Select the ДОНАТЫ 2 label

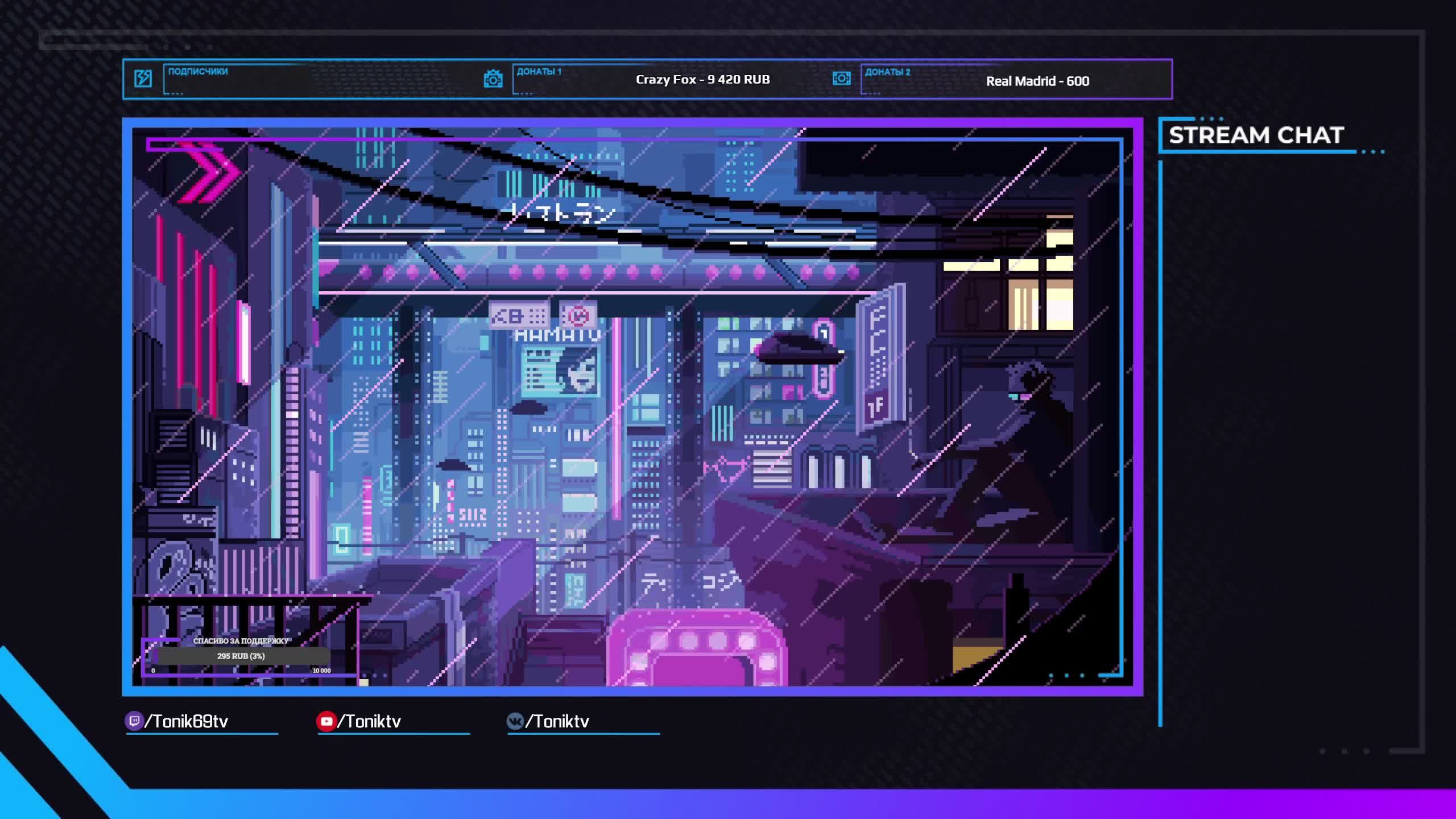(887, 72)
